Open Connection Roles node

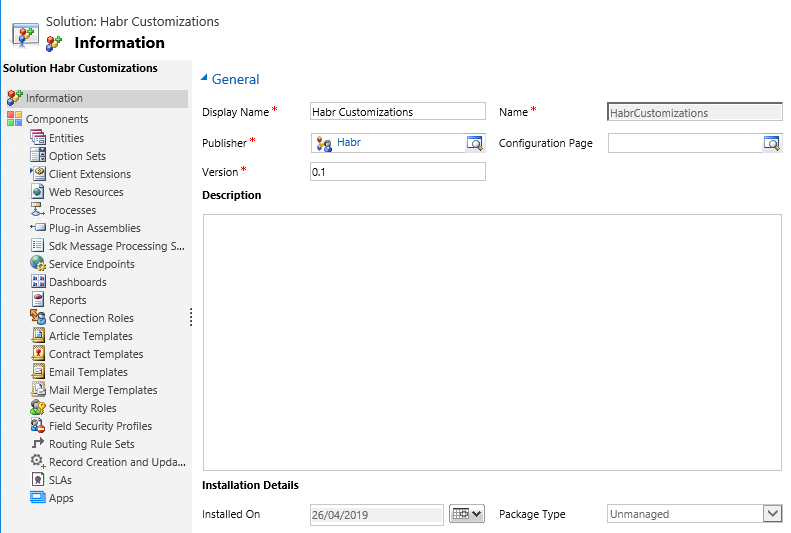point(91,318)
